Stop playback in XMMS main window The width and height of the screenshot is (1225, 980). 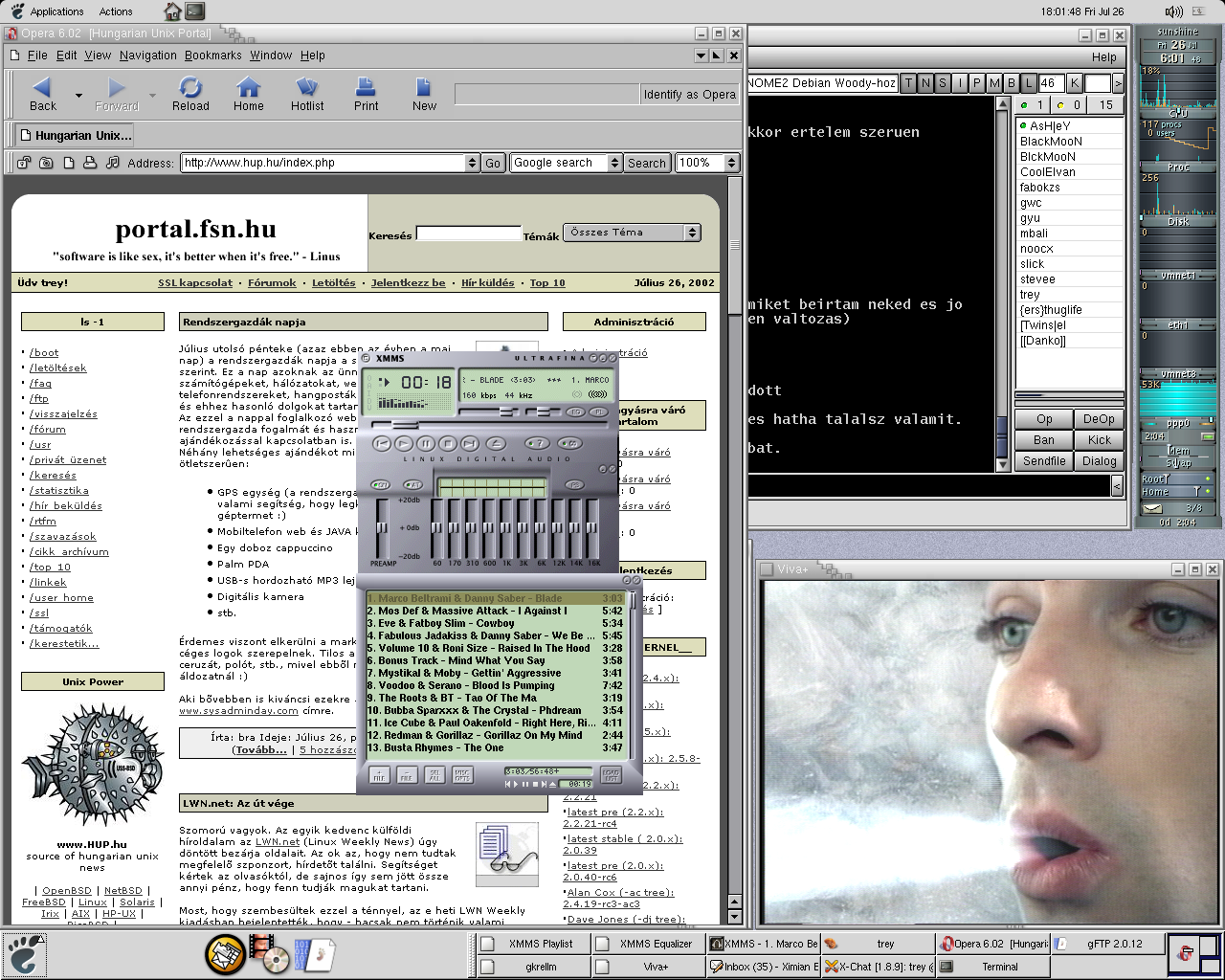448,443
